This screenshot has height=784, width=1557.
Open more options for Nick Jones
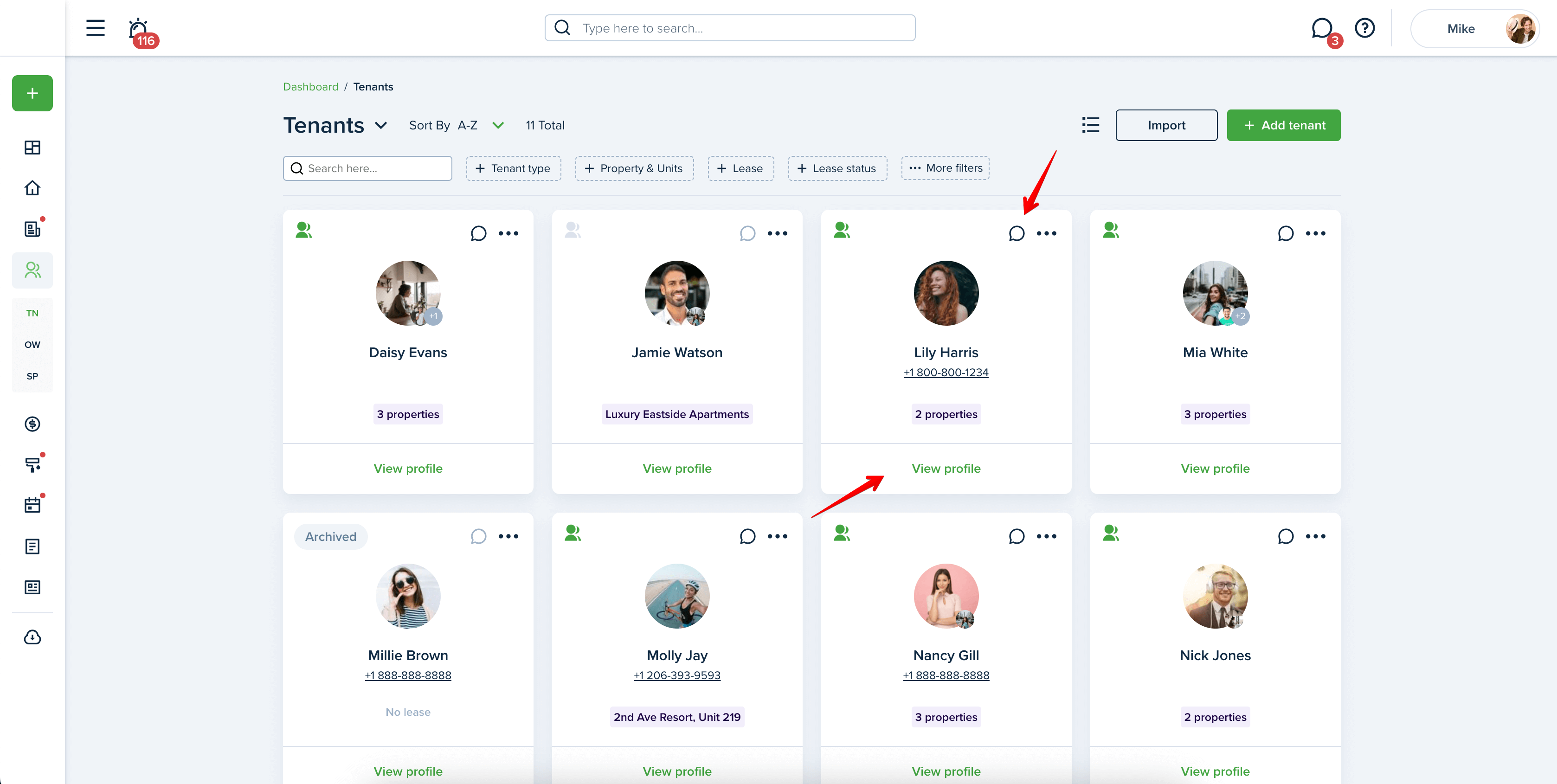coord(1316,536)
